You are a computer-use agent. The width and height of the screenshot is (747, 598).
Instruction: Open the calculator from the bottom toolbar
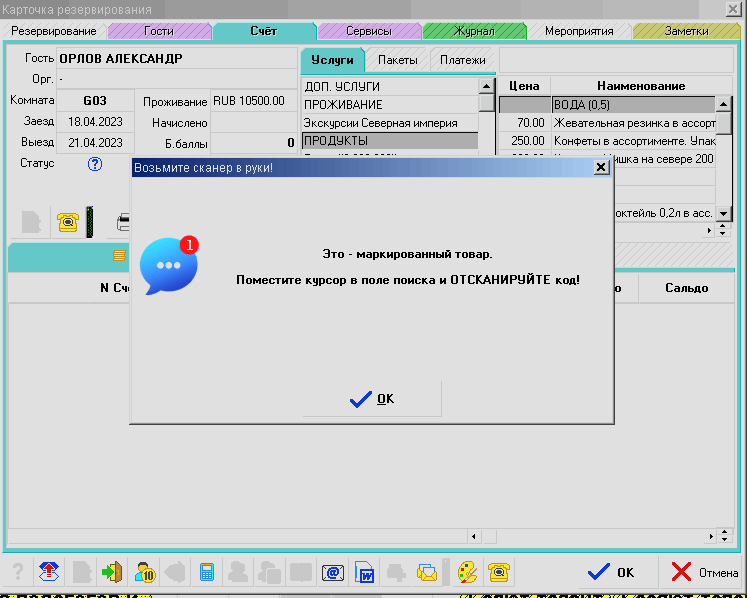coord(207,572)
